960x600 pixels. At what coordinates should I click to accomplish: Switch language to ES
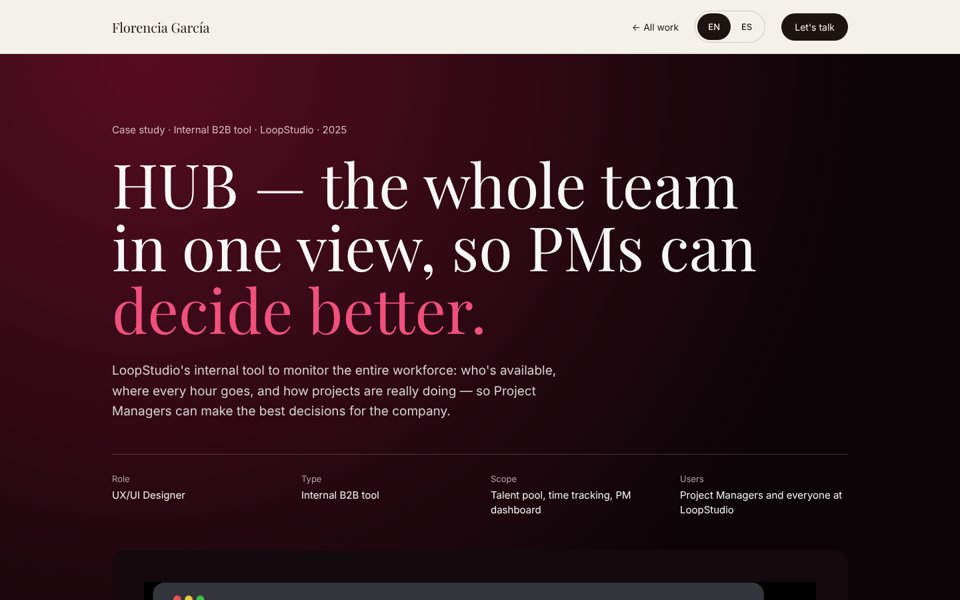click(746, 27)
